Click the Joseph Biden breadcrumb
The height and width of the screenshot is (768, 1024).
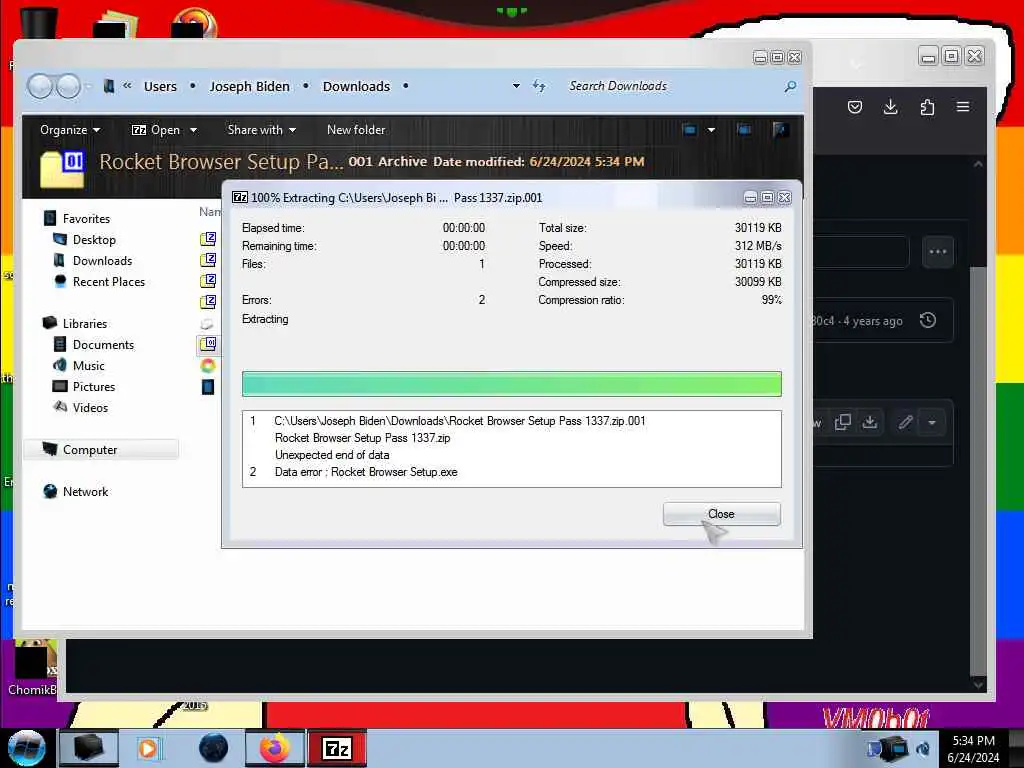tap(249, 86)
